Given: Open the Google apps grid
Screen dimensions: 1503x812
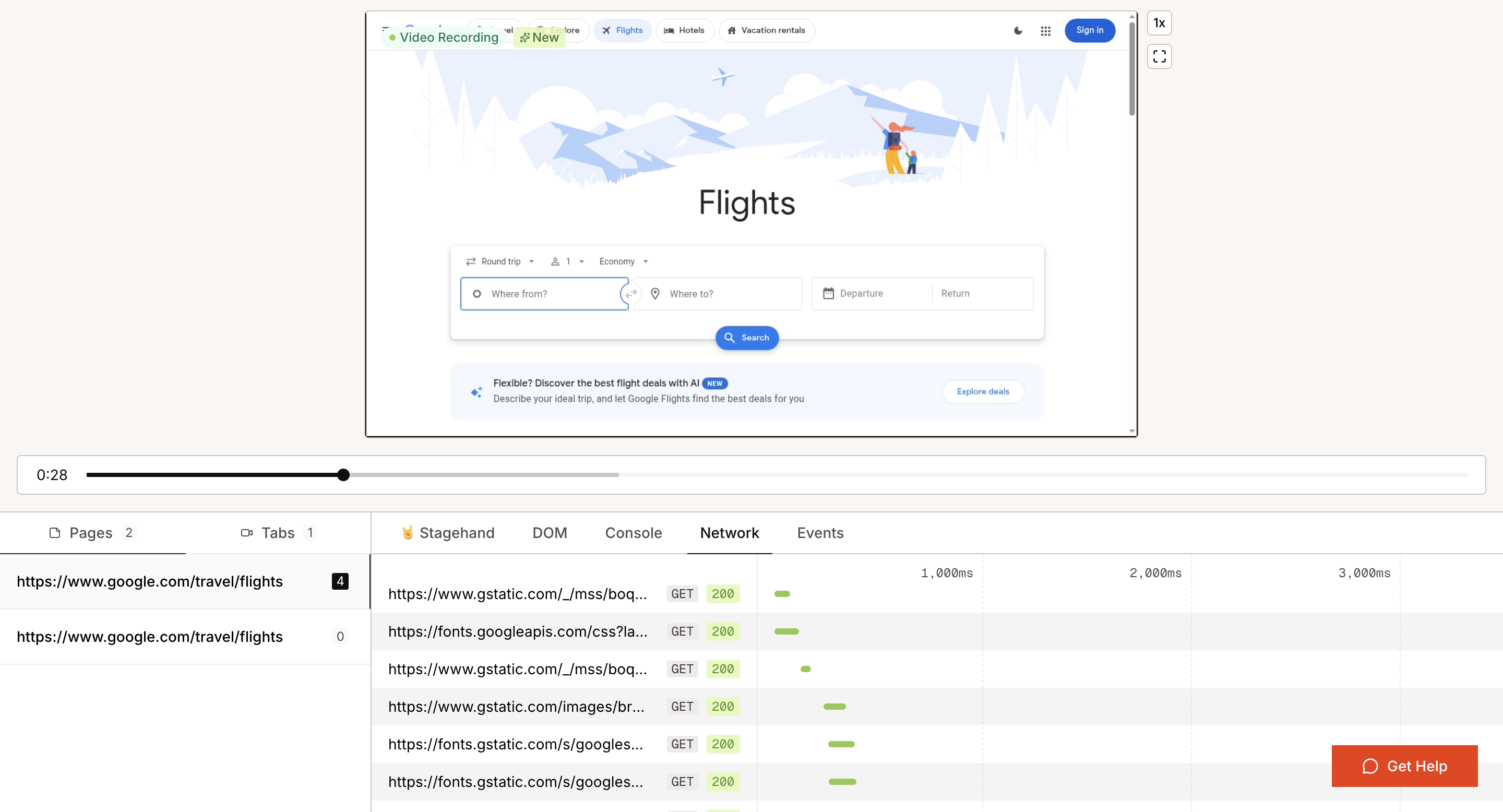Looking at the screenshot, I should (x=1045, y=31).
